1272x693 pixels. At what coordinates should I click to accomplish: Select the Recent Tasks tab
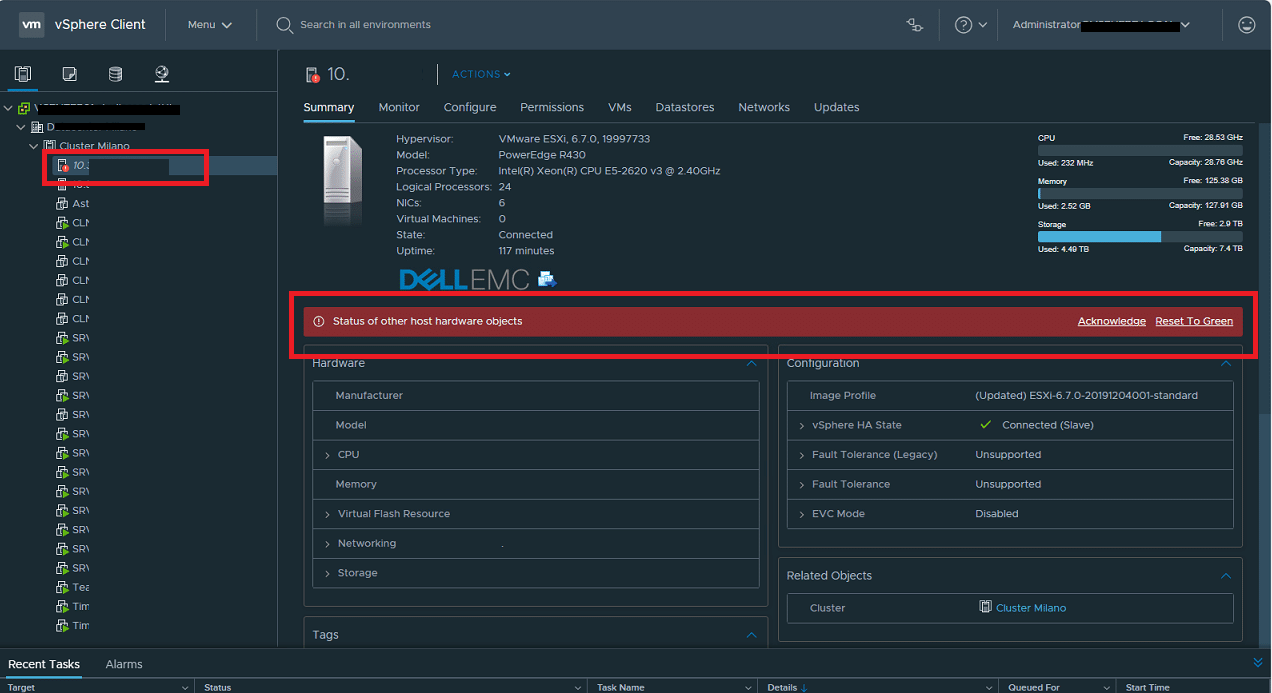[x=44, y=664]
